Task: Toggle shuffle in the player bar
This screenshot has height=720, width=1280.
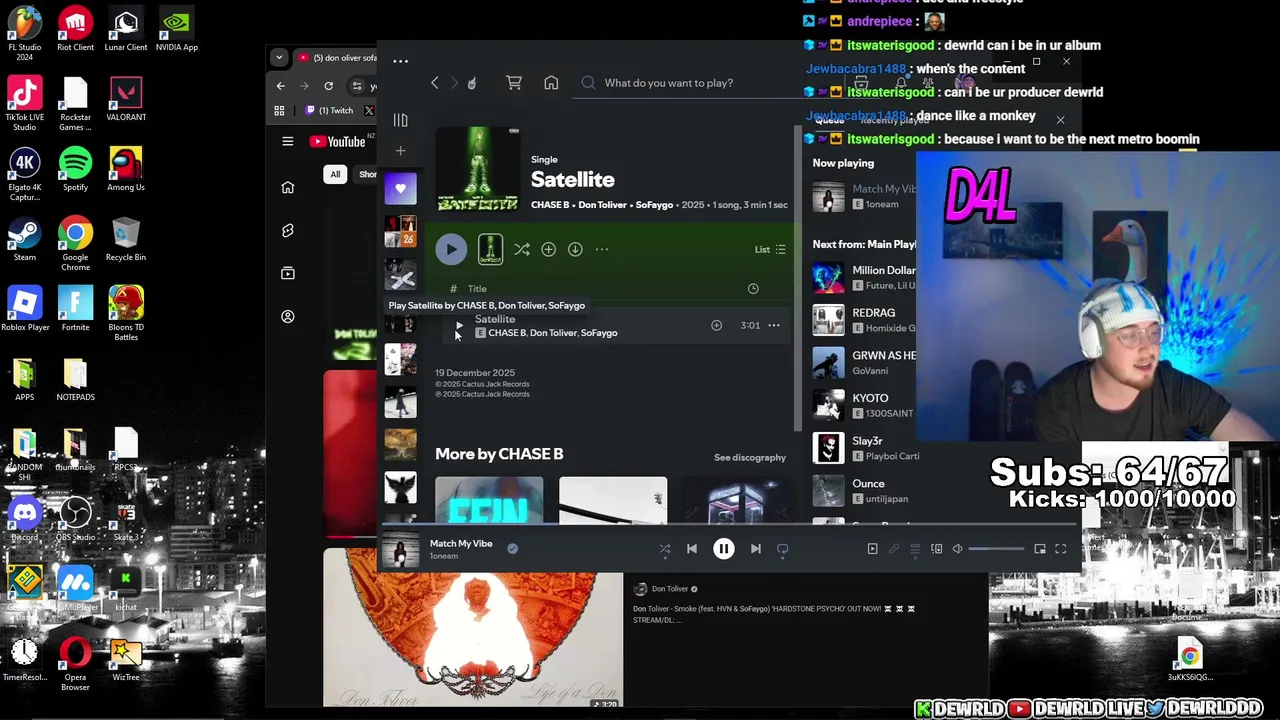Action: pos(665,549)
